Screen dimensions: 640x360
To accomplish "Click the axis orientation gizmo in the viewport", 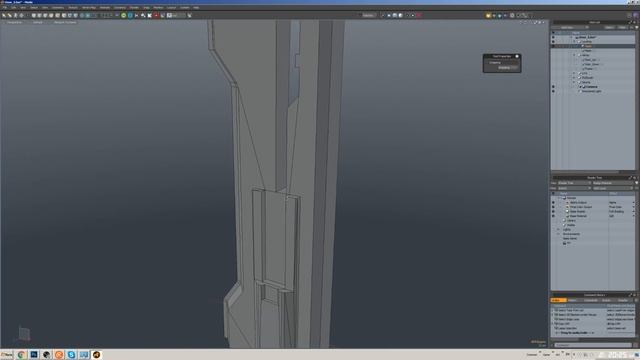I will click(23, 334).
